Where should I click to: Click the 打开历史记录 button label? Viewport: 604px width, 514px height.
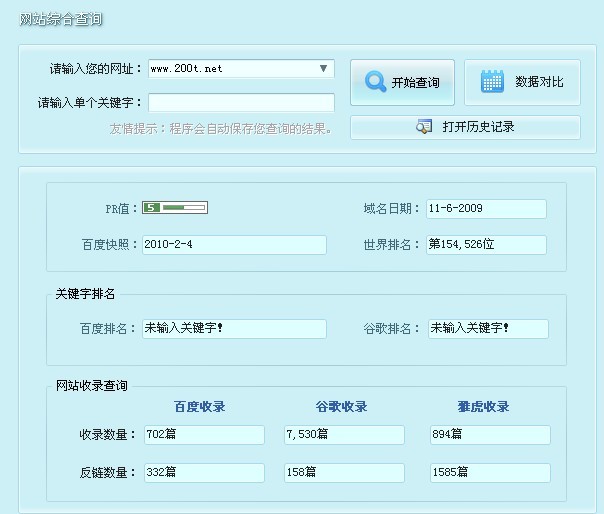tap(478, 127)
